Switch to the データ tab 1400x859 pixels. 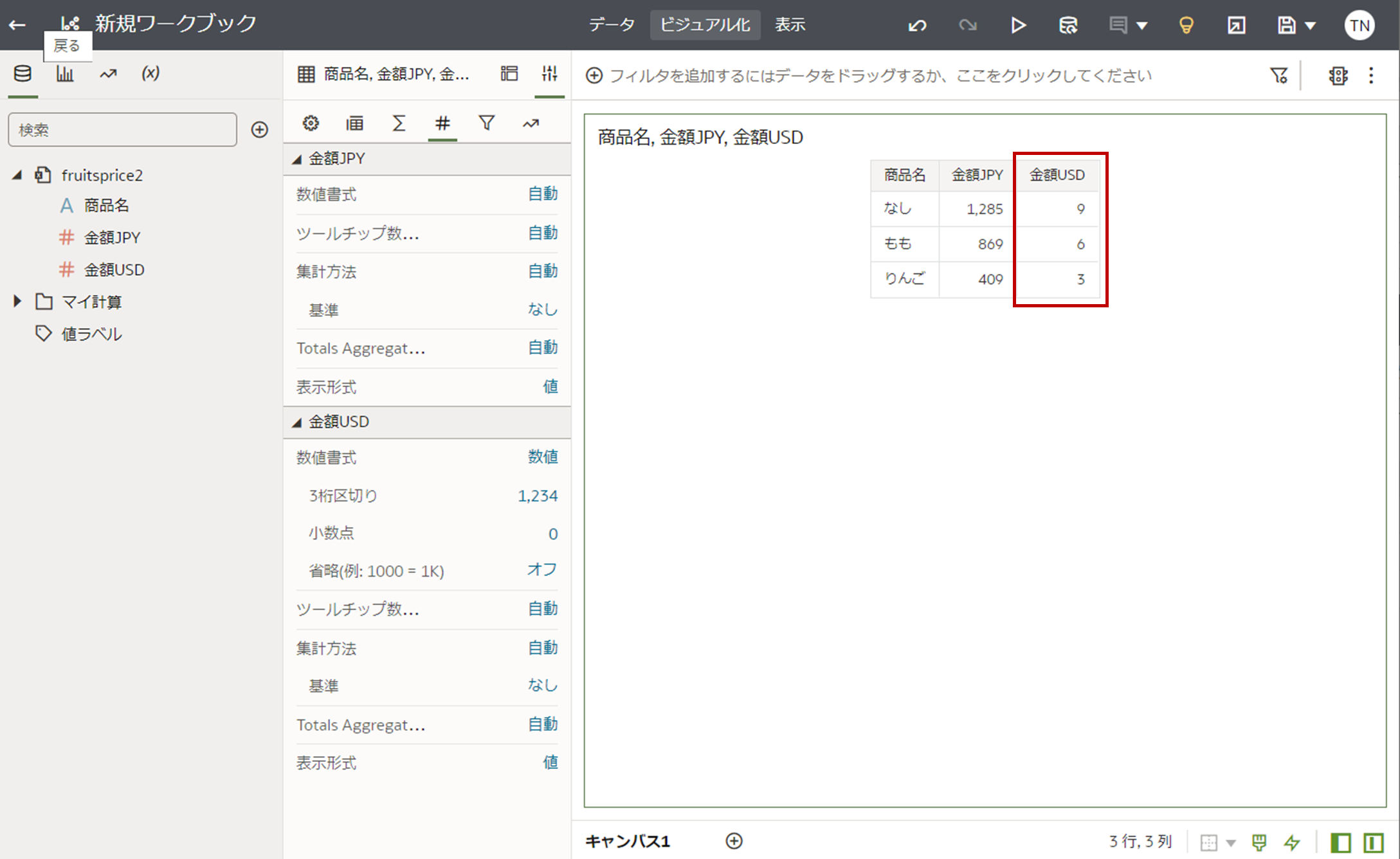tap(612, 25)
